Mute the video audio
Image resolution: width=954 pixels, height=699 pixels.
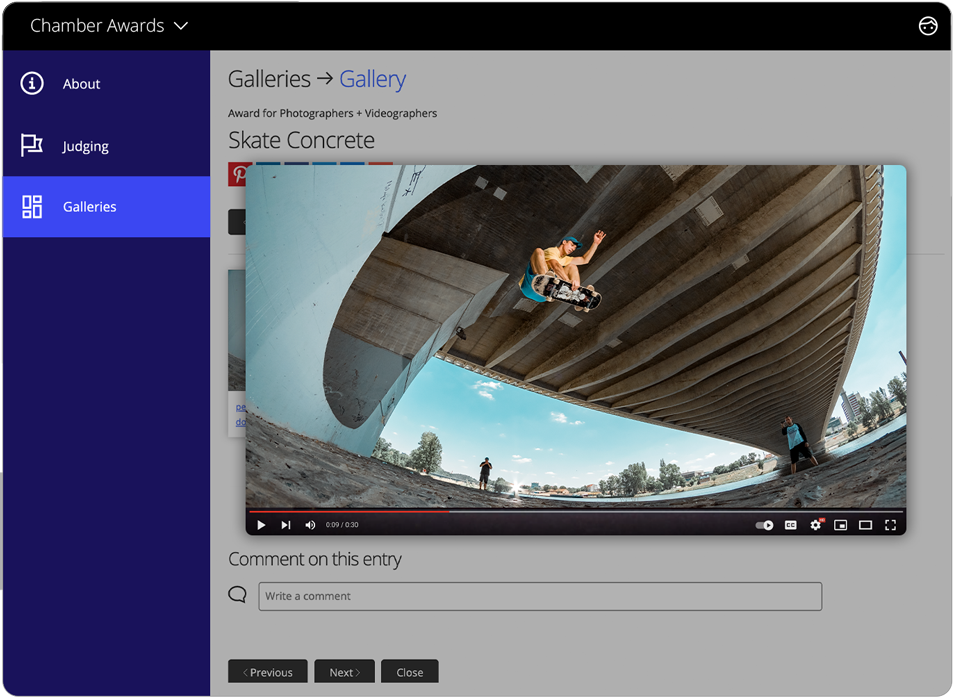tap(310, 524)
